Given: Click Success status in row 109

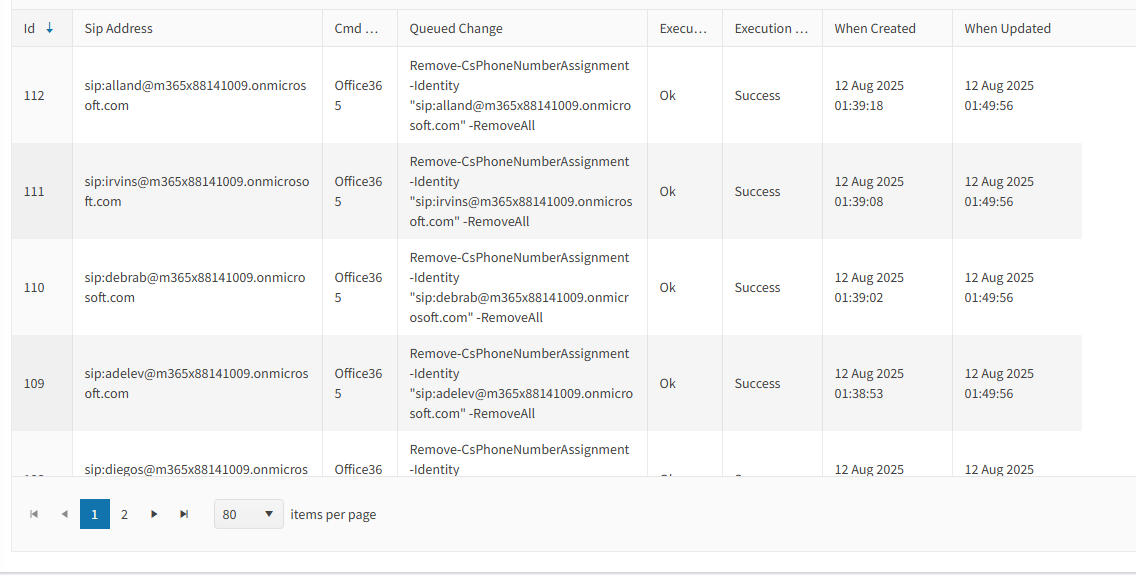Looking at the screenshot, I should (x=757, y=383).
